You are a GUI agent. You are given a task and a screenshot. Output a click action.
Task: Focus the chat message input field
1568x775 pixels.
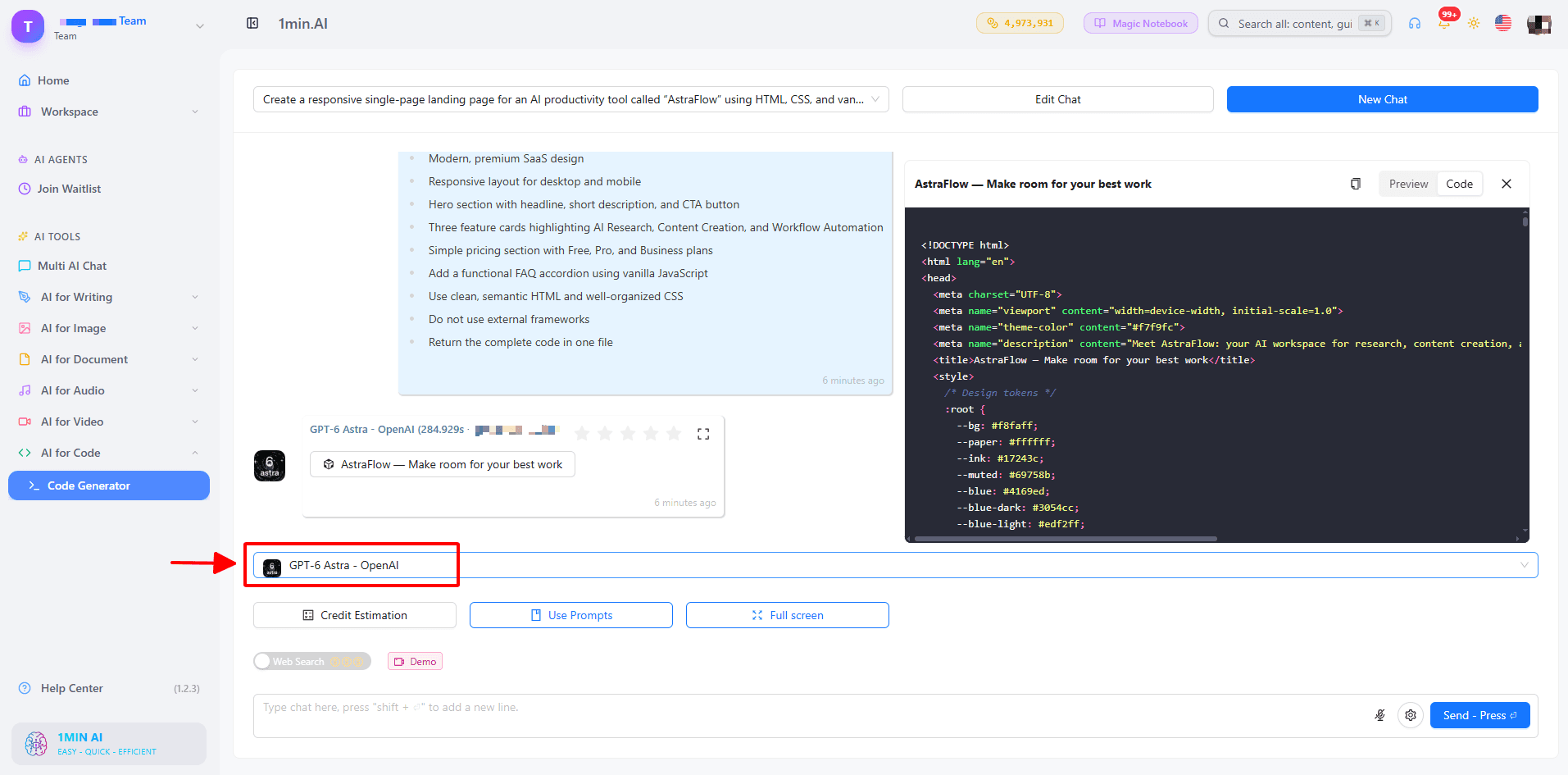[x=811, y=715]
